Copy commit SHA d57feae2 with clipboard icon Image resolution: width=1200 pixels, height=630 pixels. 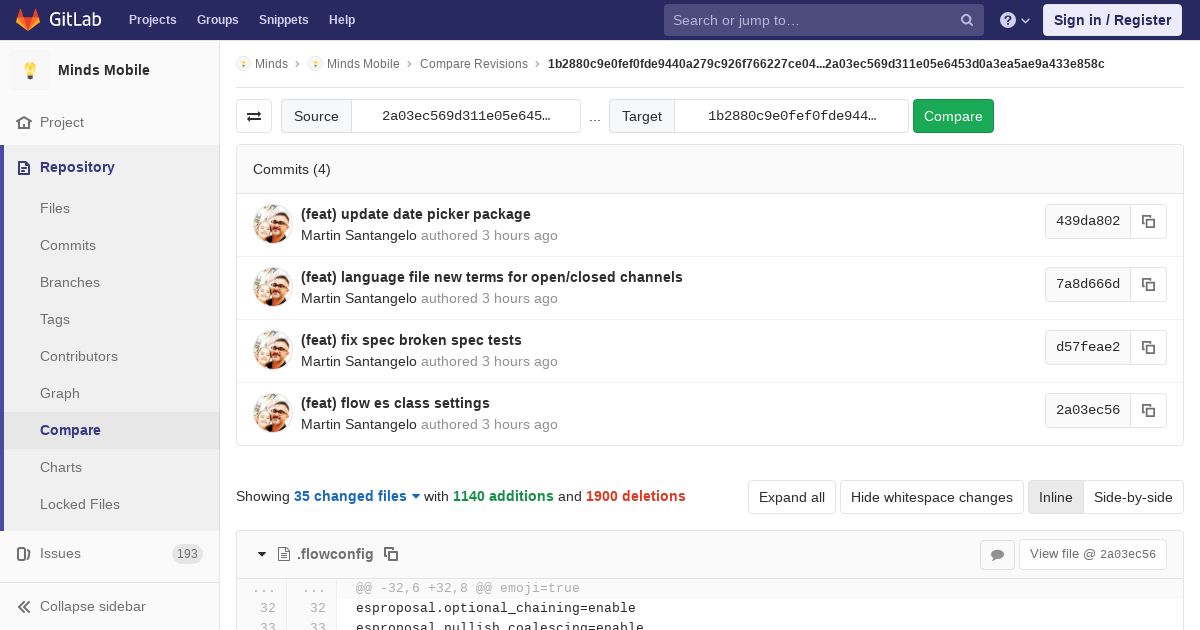[1148, 347]
